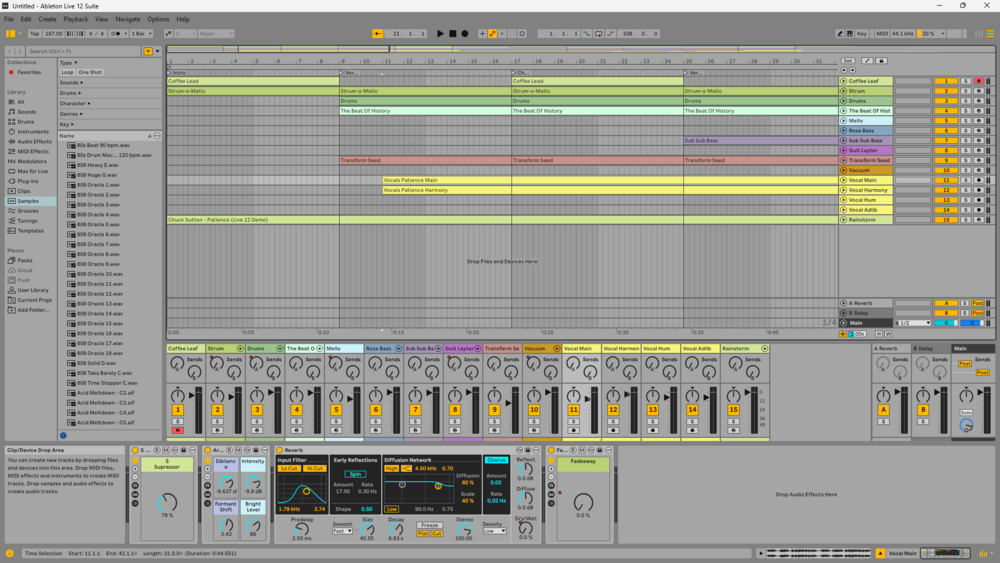Open the Create menu
Image resolution: width=1000 pixels, height=563 pixels.
47,19
